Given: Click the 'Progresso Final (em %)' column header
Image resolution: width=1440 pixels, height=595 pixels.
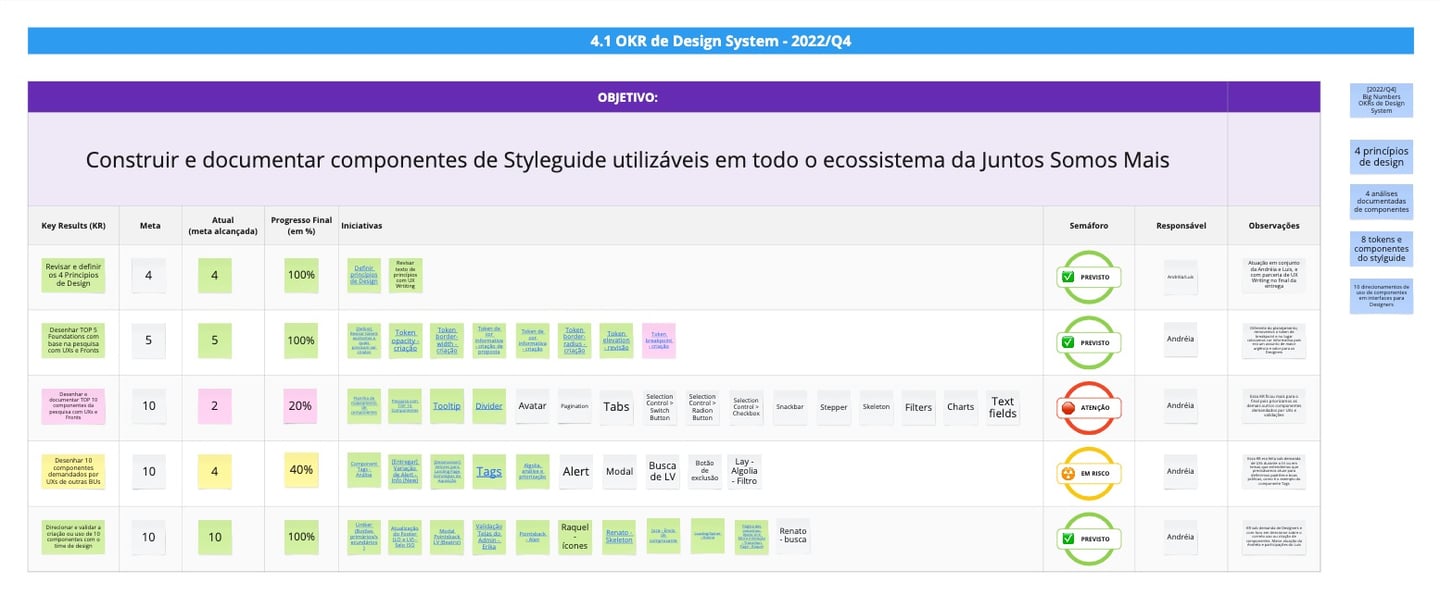Looking at the screenshot, I should pyautogui.click(x=301, y=226).
